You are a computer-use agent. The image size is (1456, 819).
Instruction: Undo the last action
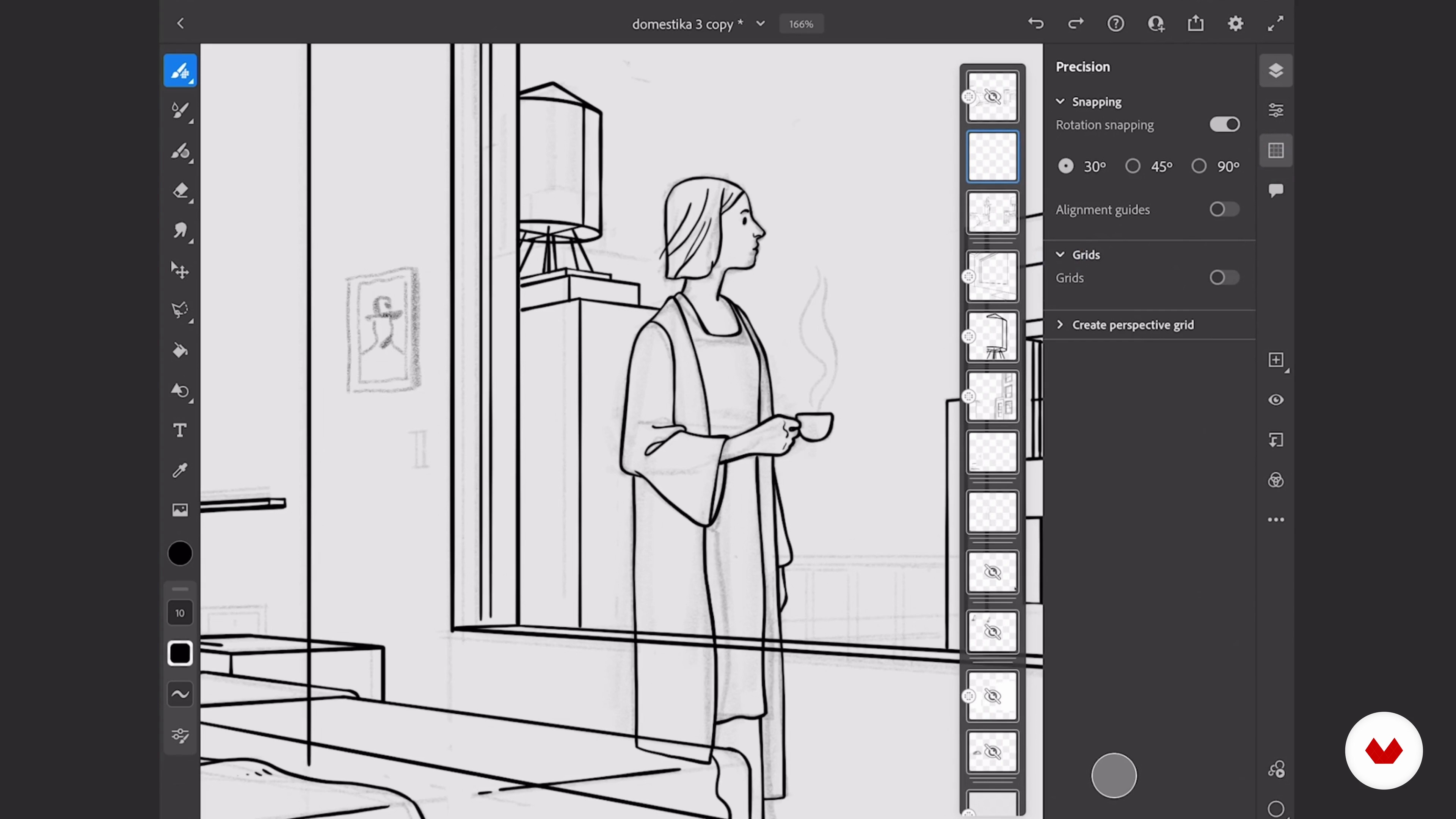pos(1036,23)
